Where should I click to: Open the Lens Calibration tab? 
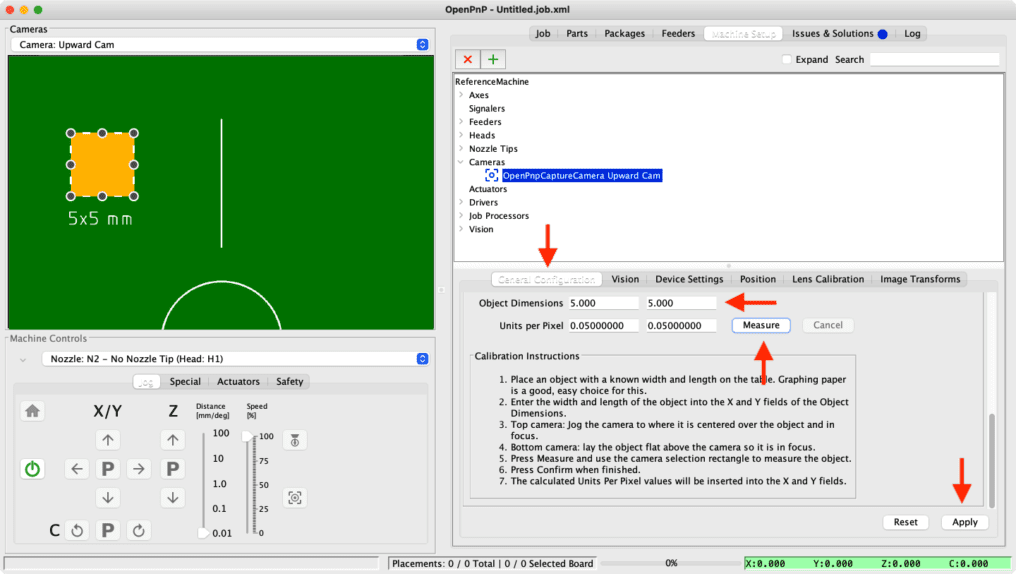tap(827, 279)
